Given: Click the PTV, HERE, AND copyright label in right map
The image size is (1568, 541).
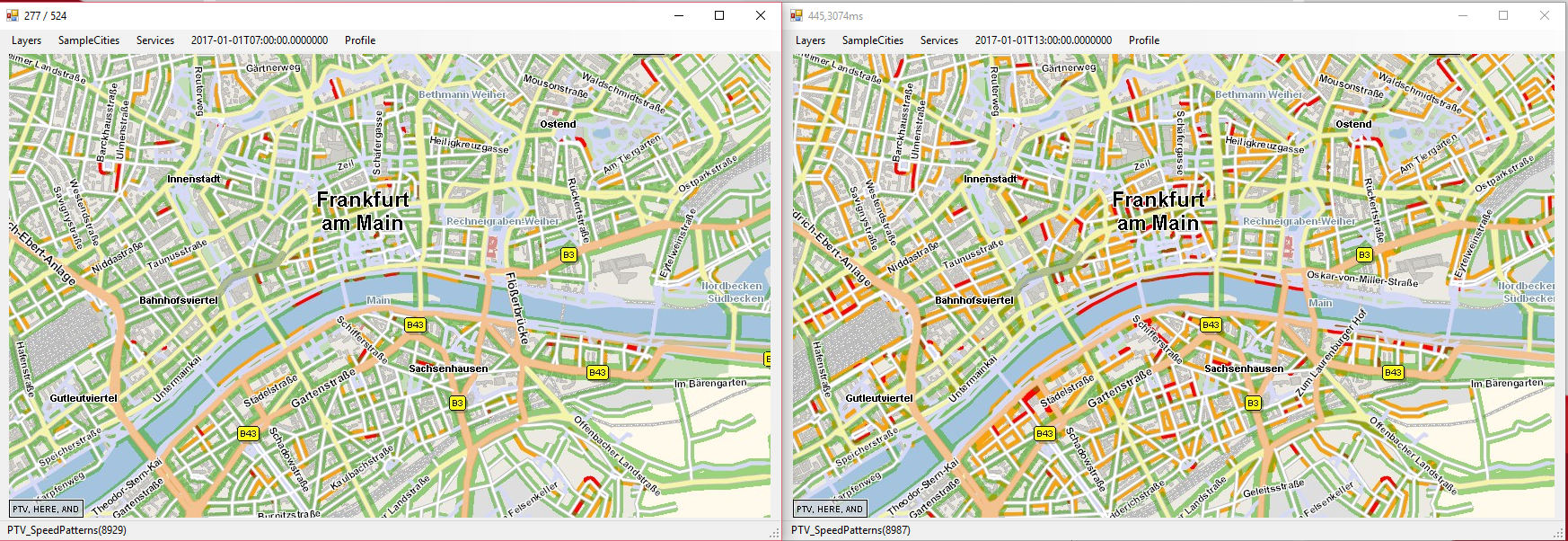Looking at the screenshot, I should (829, 509).
